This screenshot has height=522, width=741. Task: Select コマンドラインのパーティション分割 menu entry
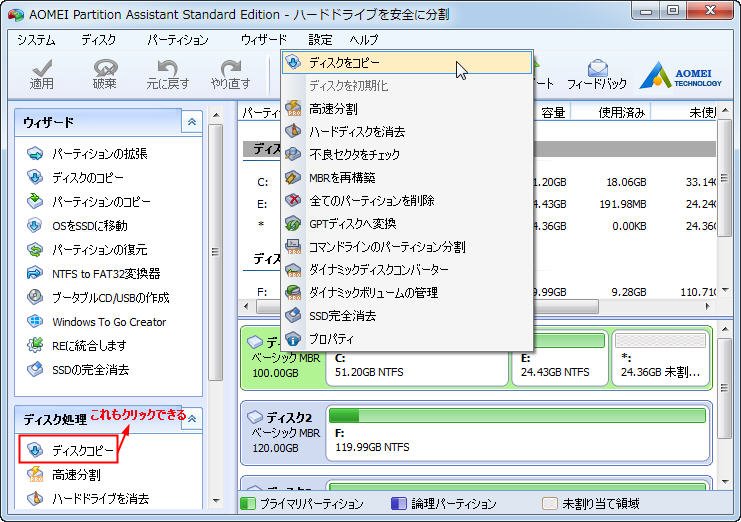pos(407,247)
